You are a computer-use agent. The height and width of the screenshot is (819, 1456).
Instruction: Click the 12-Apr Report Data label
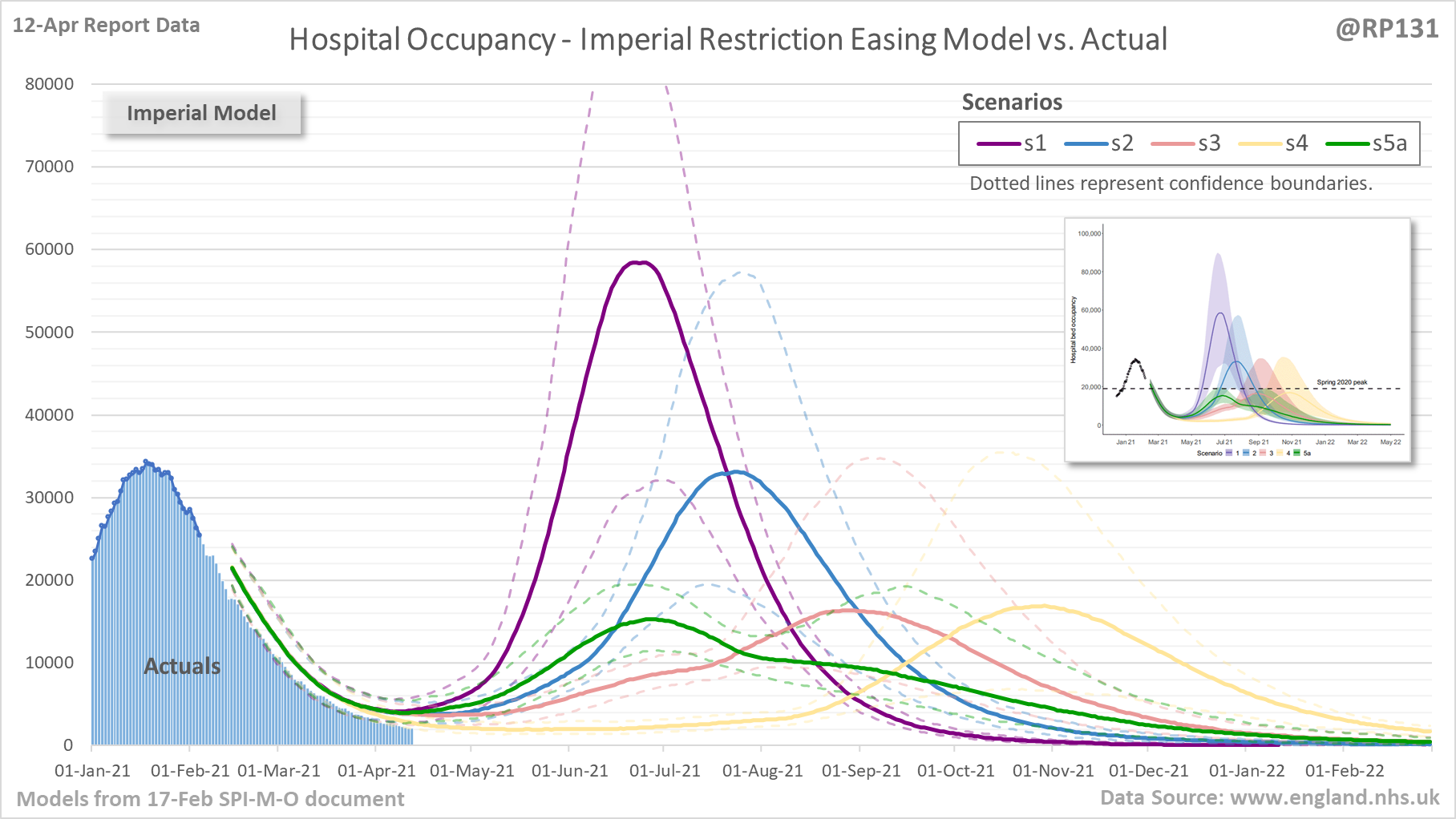tap(107, 26)
